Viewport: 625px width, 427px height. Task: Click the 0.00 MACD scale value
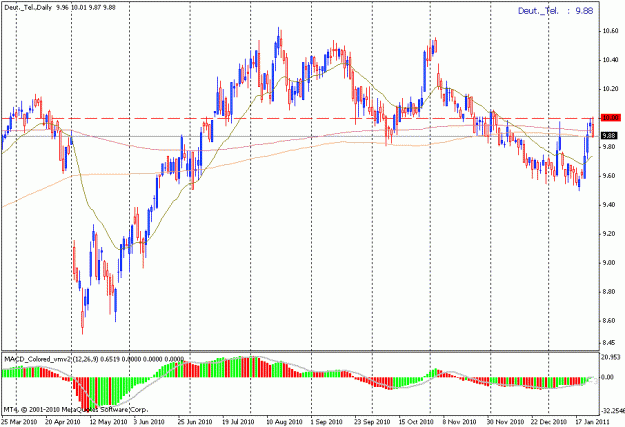(x=608, y=377)
